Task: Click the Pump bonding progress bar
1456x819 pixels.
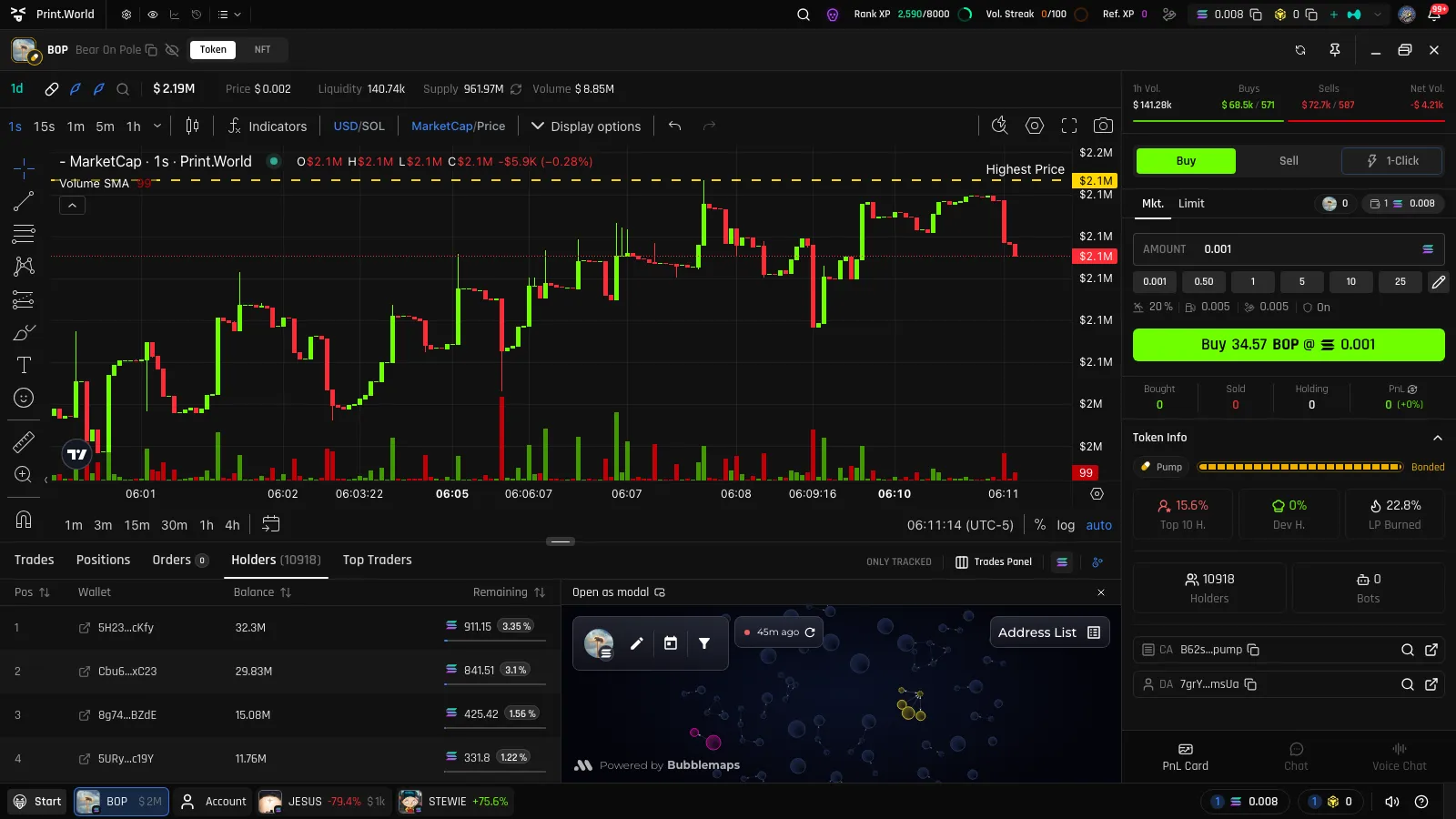Action: 1300,467
